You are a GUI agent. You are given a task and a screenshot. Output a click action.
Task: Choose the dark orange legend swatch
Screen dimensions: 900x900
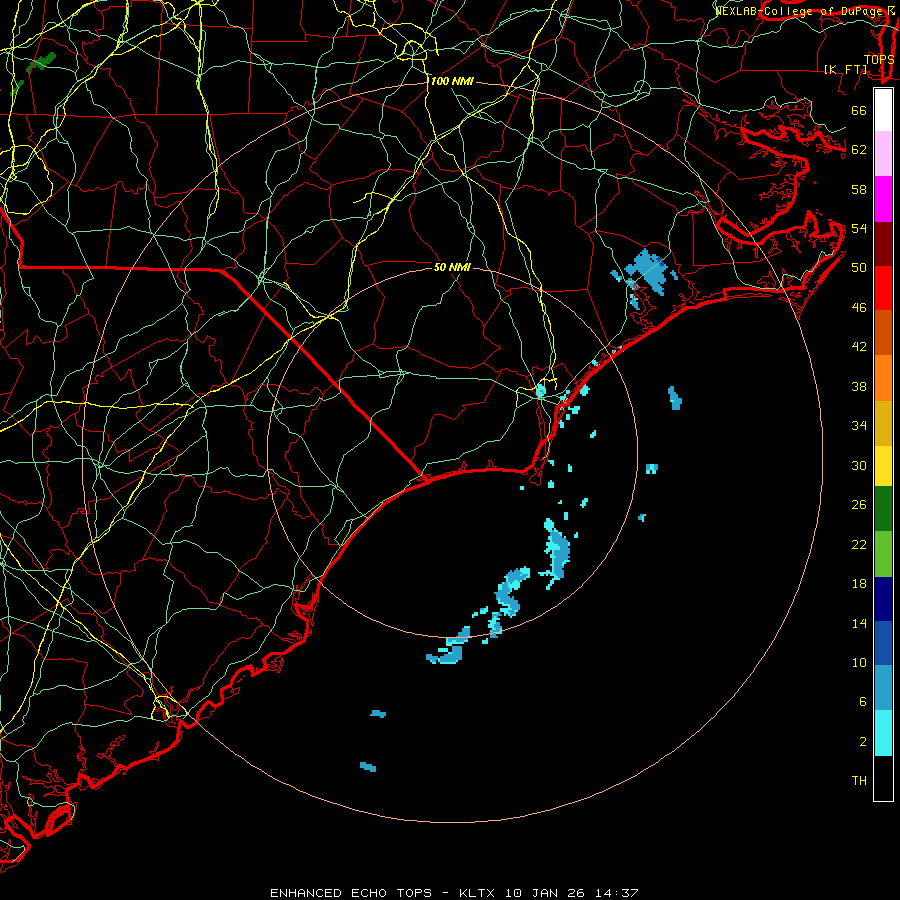point(883,333)
